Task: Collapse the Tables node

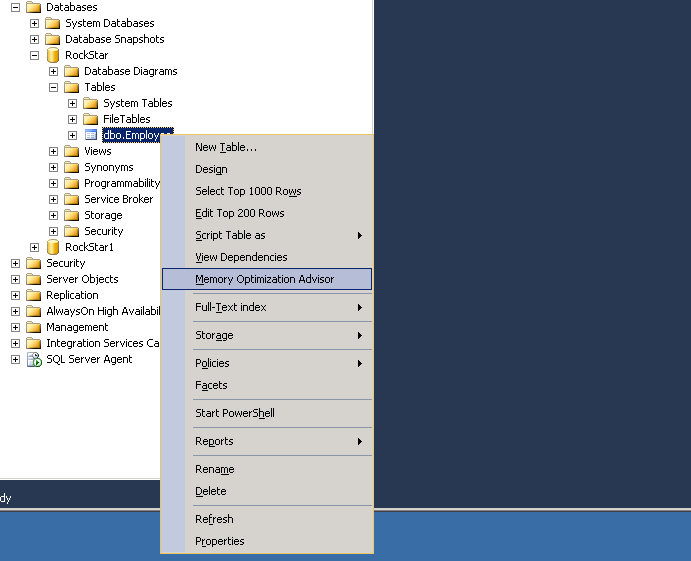Action: click(54, 87)
